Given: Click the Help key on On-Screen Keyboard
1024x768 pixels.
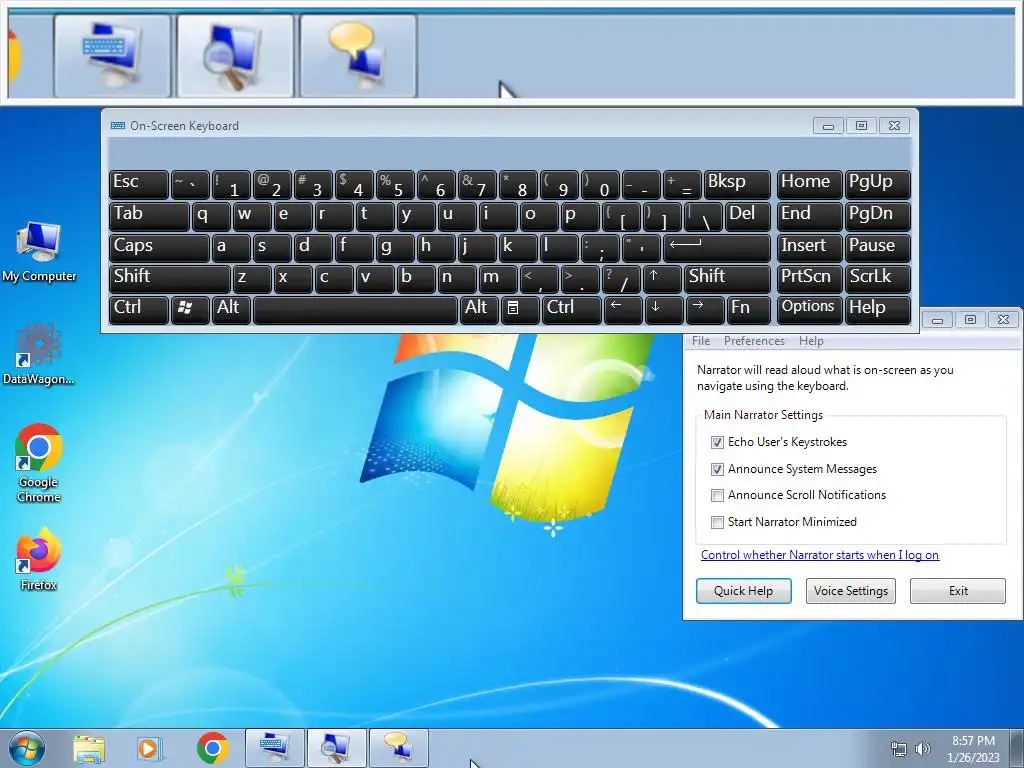Looking at the screenshot, I should (878, 310).
